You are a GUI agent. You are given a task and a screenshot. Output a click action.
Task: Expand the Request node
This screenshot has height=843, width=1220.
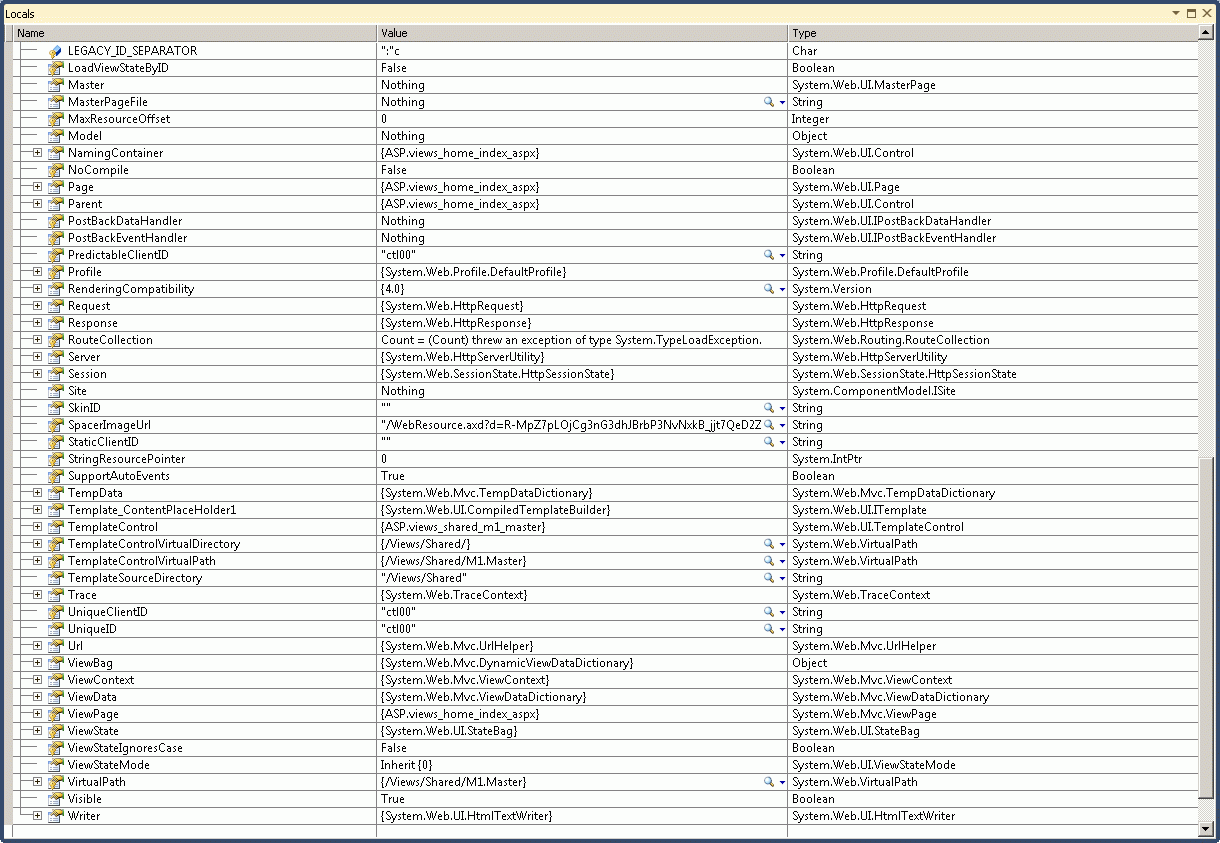(x=37, y=306)
